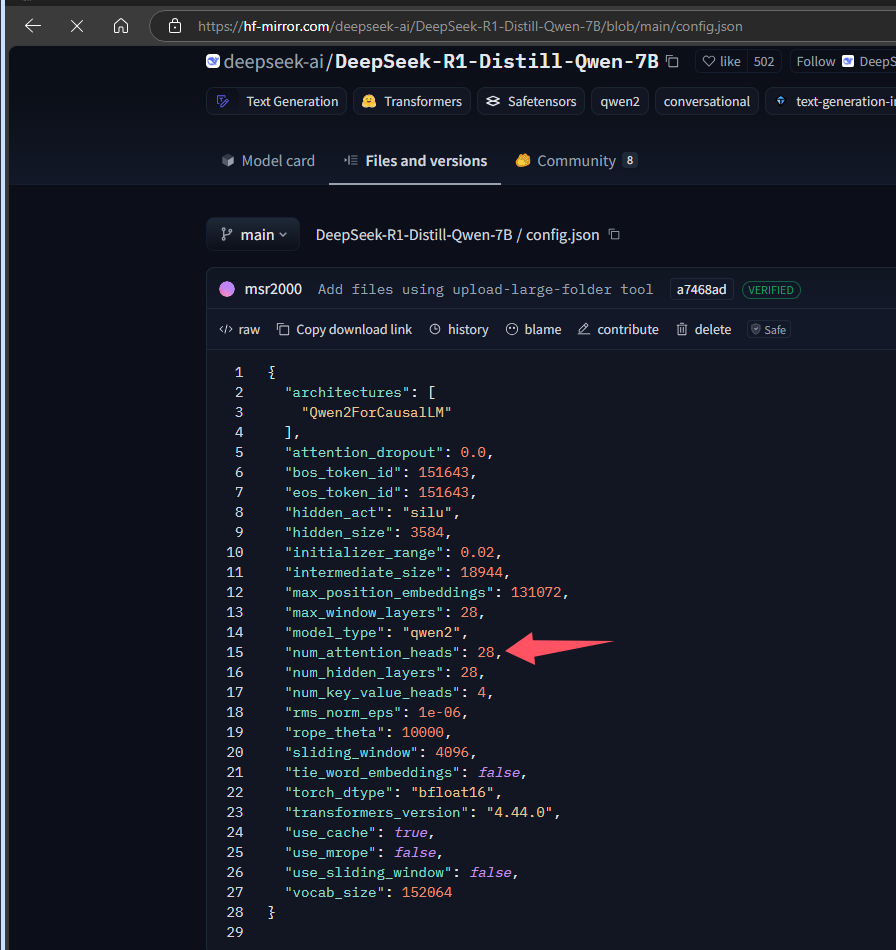Click "max_position_embeddings" key text
This screenshot has width=896, height=950.
[390, 593]
